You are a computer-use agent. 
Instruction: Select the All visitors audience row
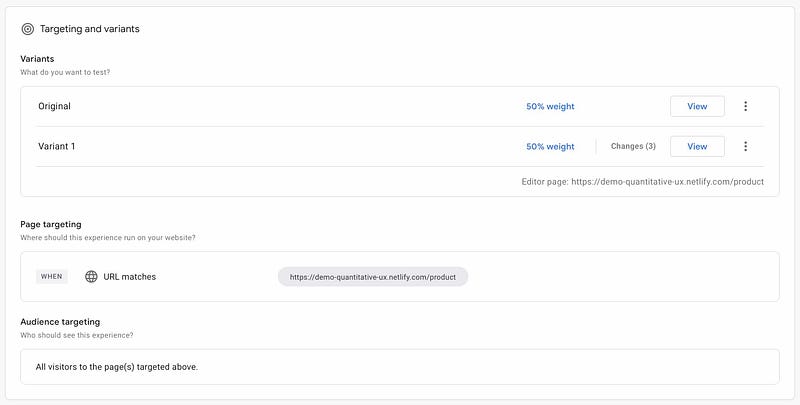click(x=400, y=367)
